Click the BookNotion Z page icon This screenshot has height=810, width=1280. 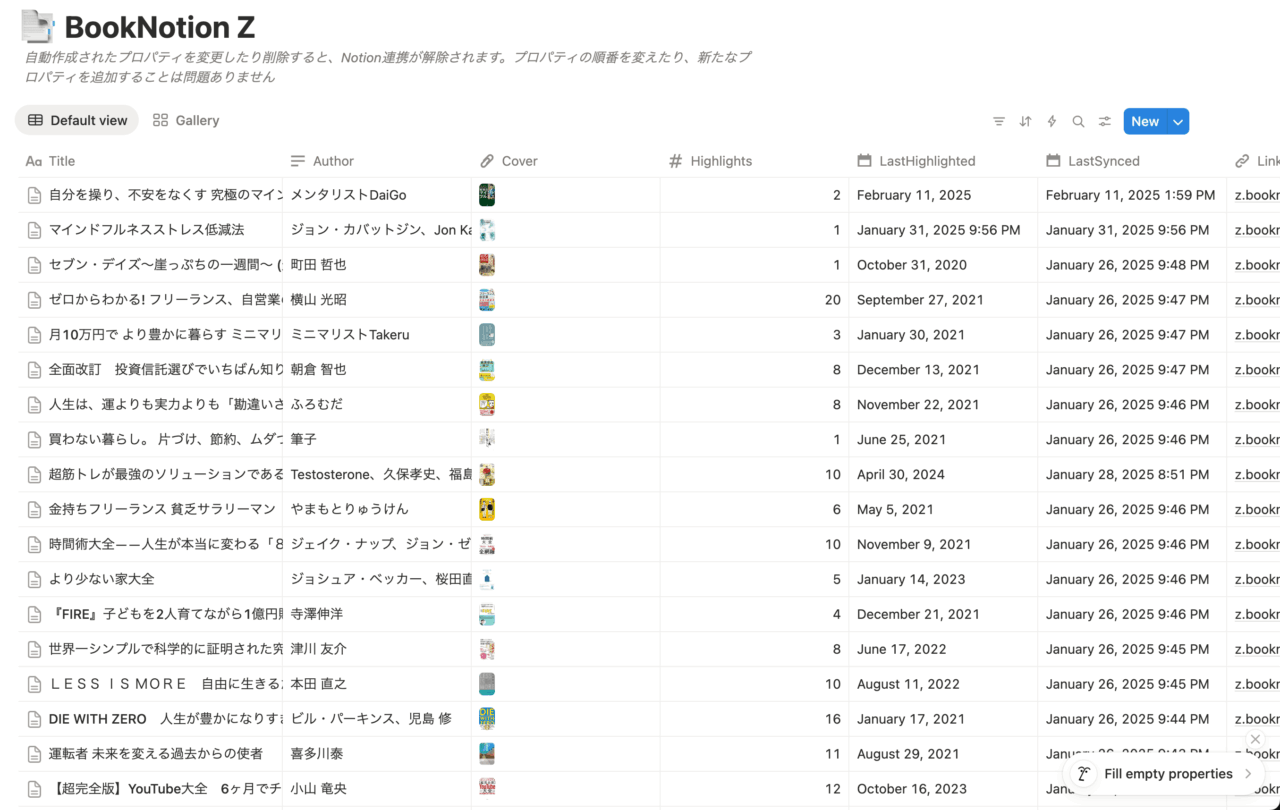[x=39, y=27]
